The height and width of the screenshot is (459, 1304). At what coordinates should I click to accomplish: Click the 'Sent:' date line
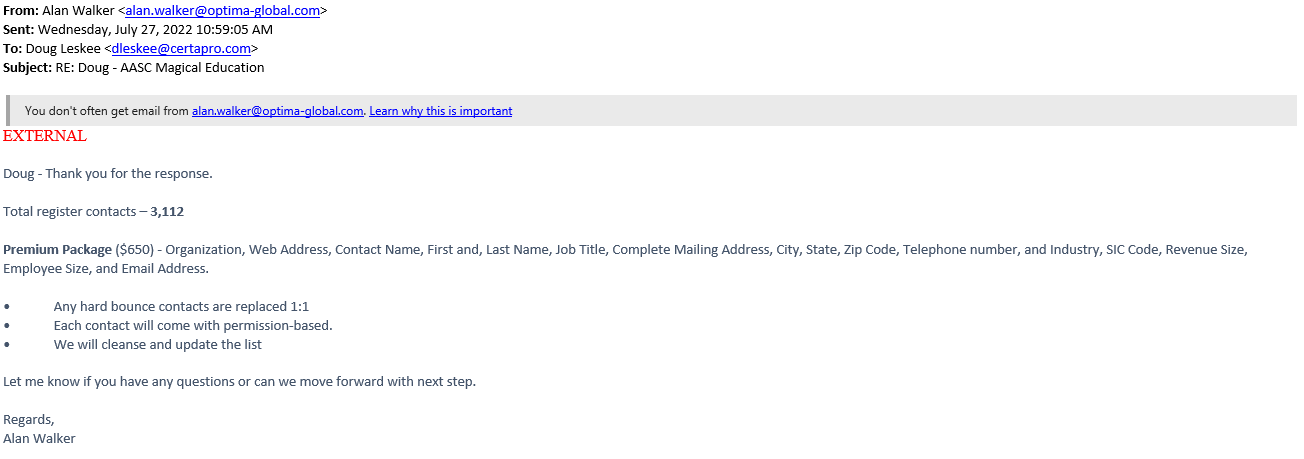point(138,29)
